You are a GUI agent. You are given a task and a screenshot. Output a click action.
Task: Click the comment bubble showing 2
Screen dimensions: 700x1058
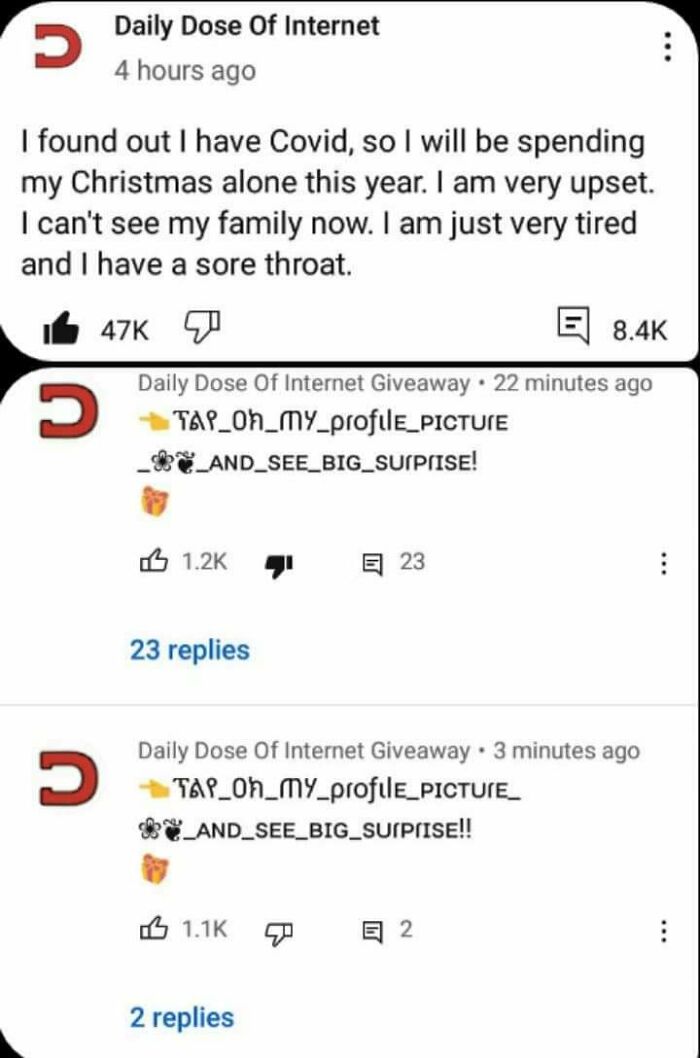click(x=373, y=930)
